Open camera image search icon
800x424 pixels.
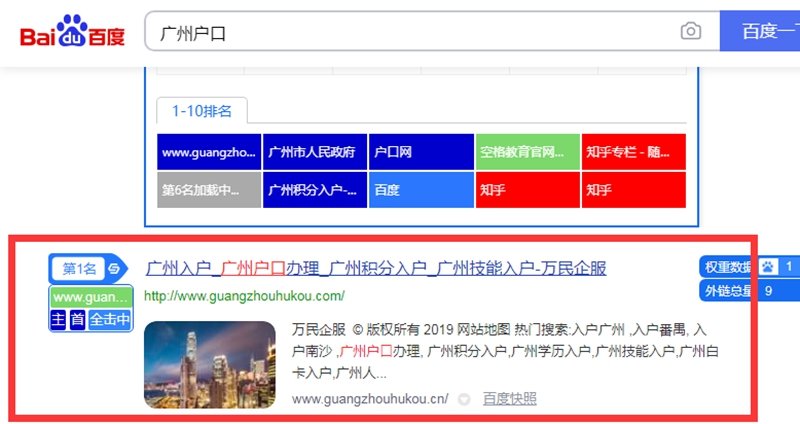click(690, 32)
